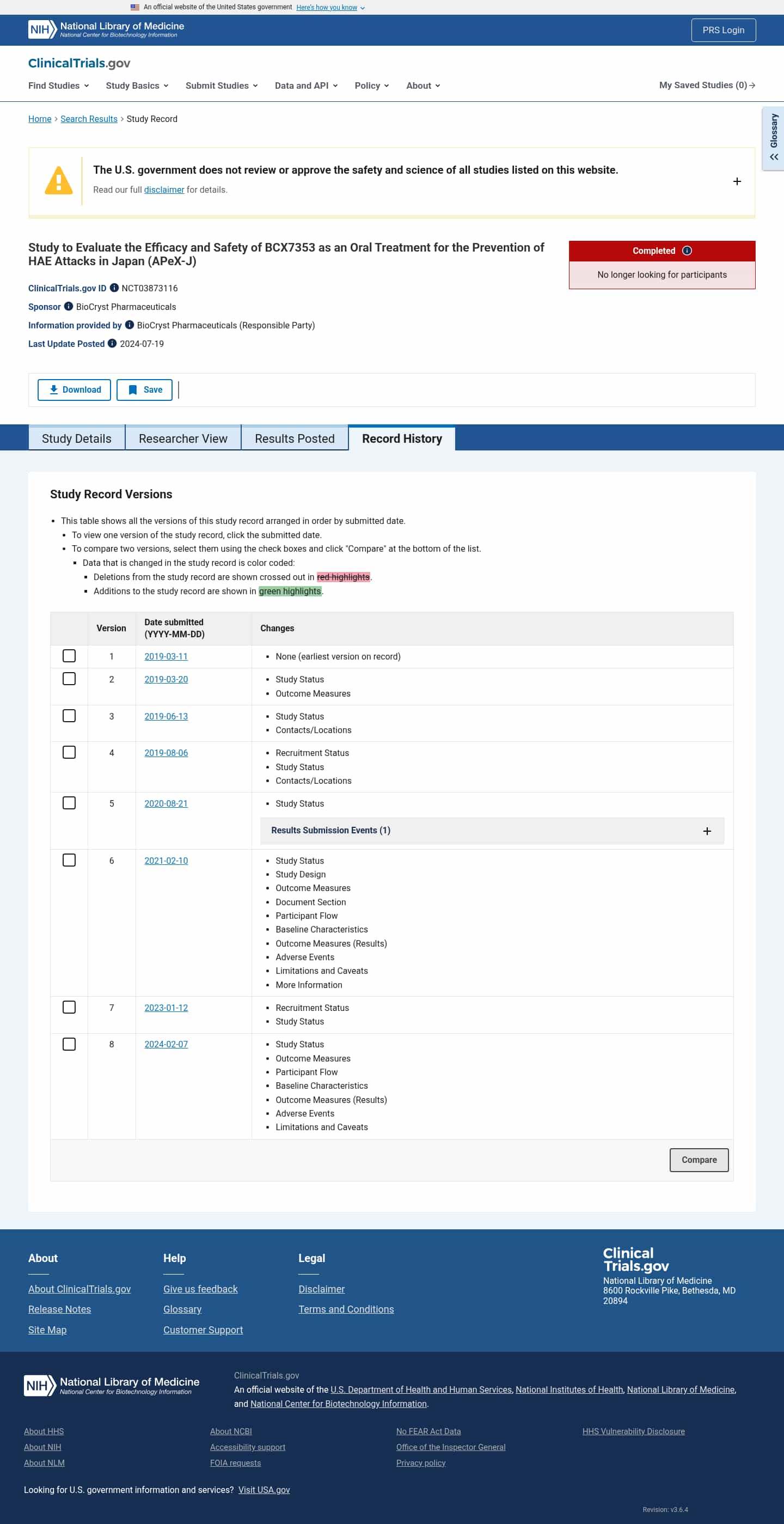784x1524 pixels.
Task: Return to Search Results breadcrumb
Action: click(x=89, y=119)
